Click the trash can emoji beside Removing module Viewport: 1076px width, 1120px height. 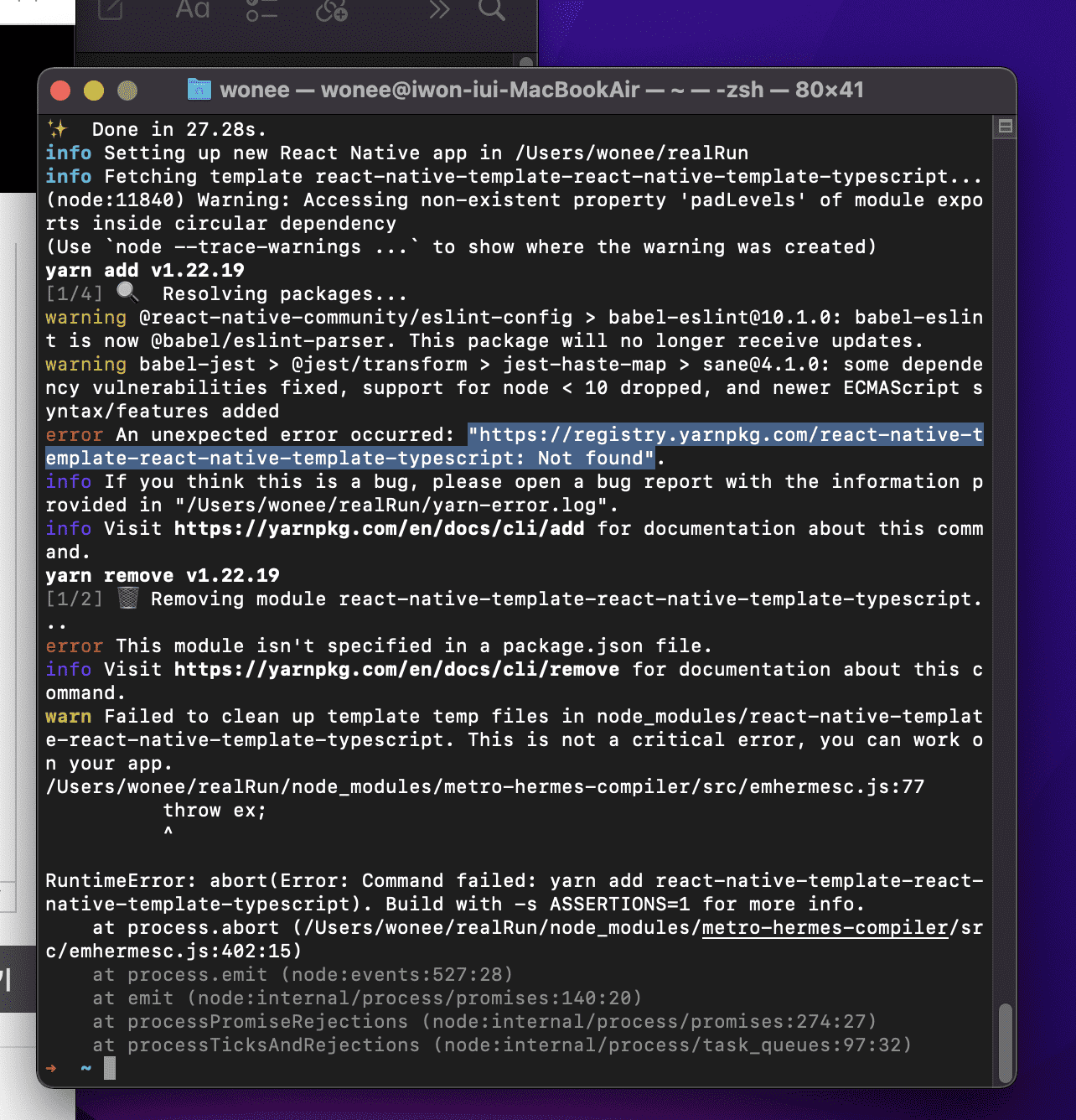click(x=127, y=598)
